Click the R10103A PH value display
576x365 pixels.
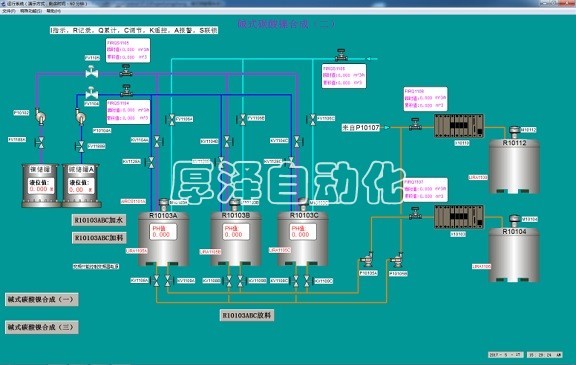point(163,232)
